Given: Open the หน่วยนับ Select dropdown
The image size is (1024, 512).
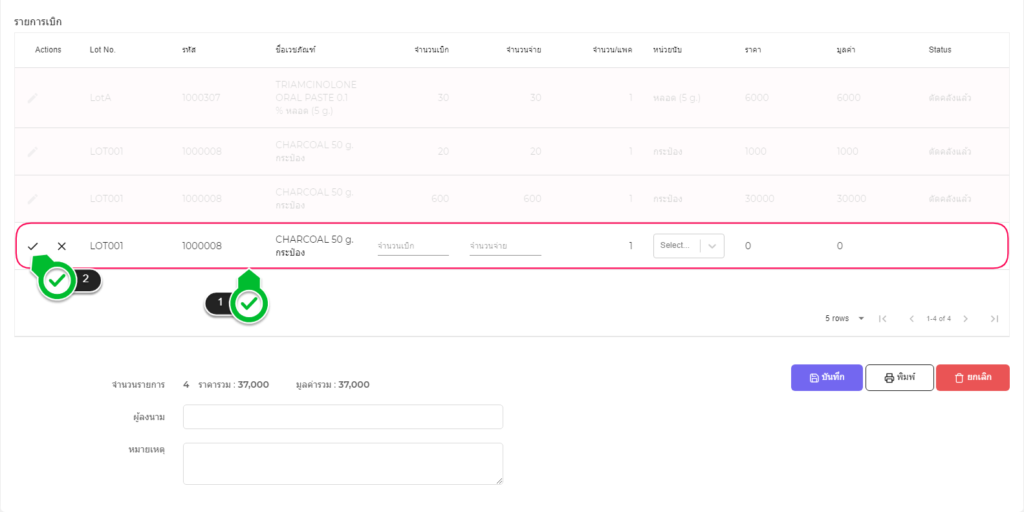Looking at the screenshot, I should click(676, 246).
